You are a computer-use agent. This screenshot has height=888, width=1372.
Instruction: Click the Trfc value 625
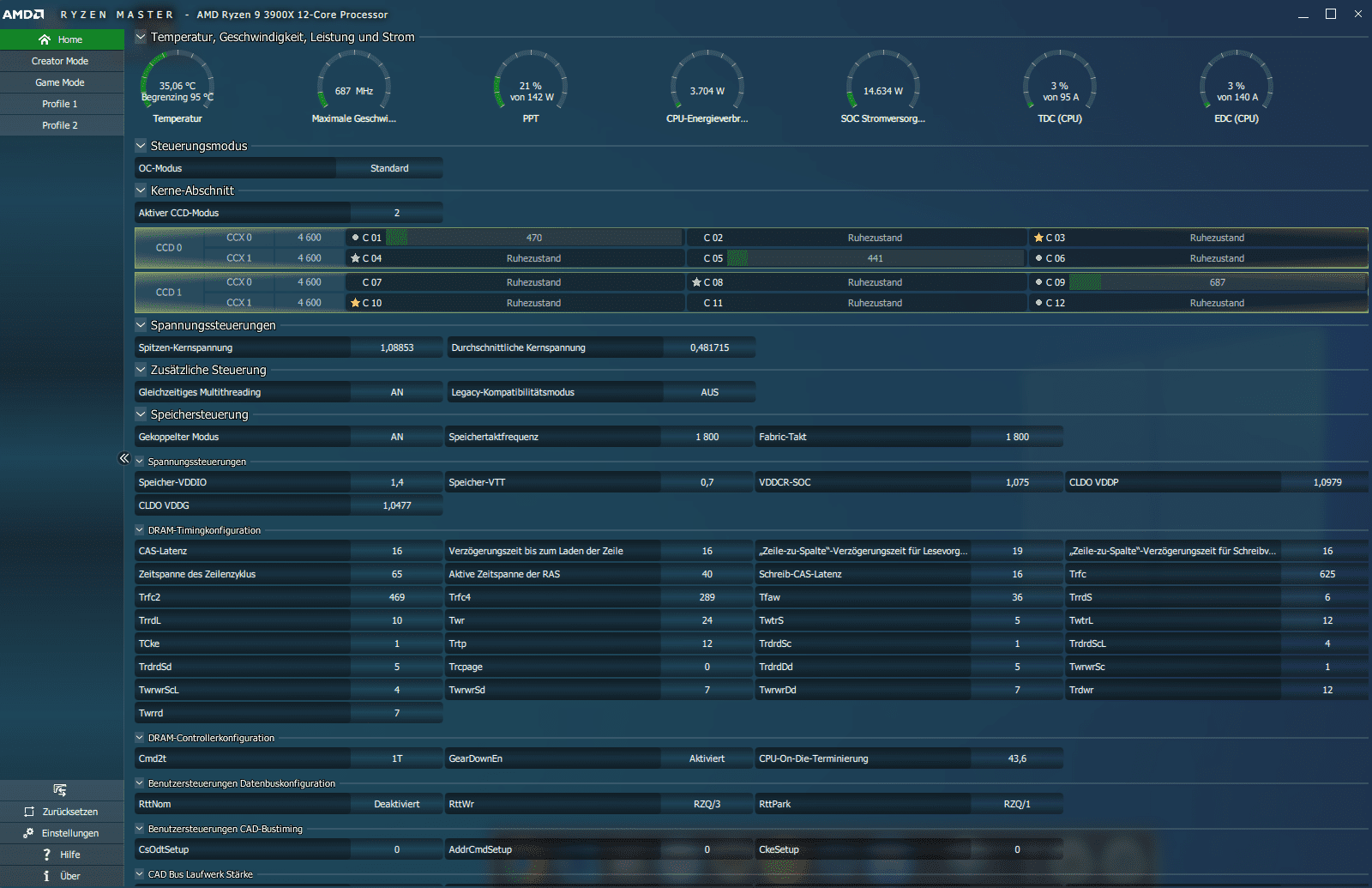[1327, 574]
